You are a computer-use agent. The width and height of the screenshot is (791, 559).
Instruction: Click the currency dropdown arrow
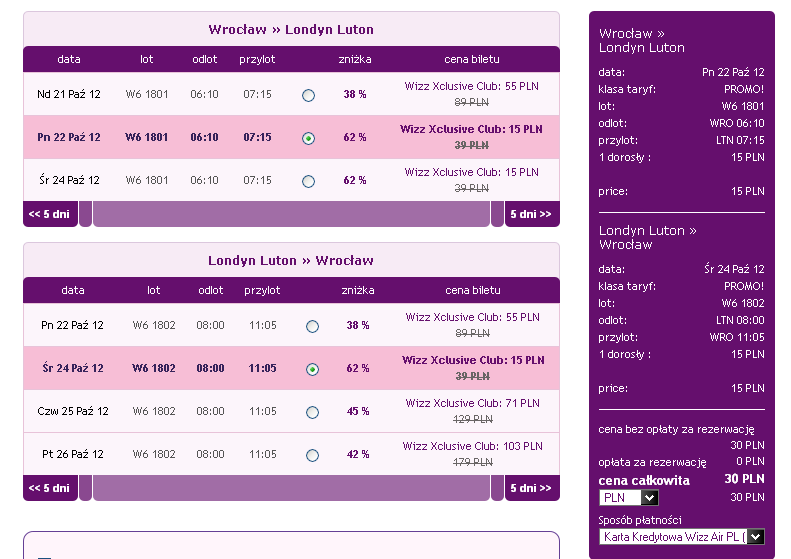pyautogui.click(x=650, y=497)
